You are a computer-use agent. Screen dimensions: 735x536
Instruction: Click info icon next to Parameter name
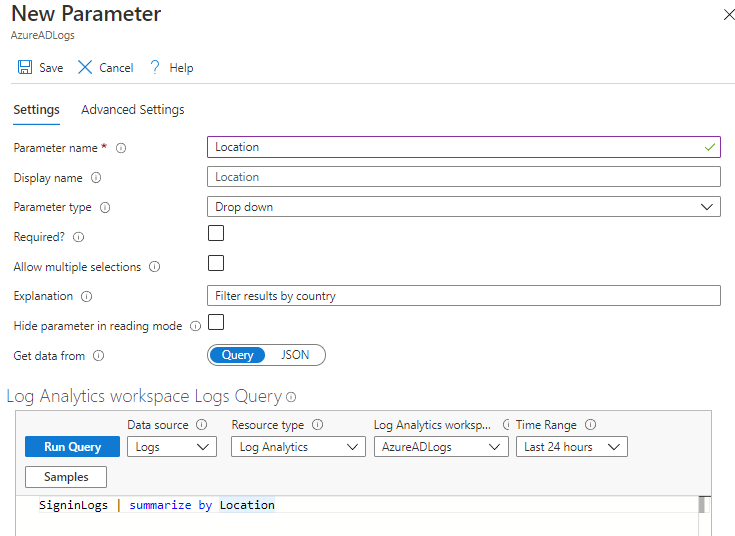121,148
